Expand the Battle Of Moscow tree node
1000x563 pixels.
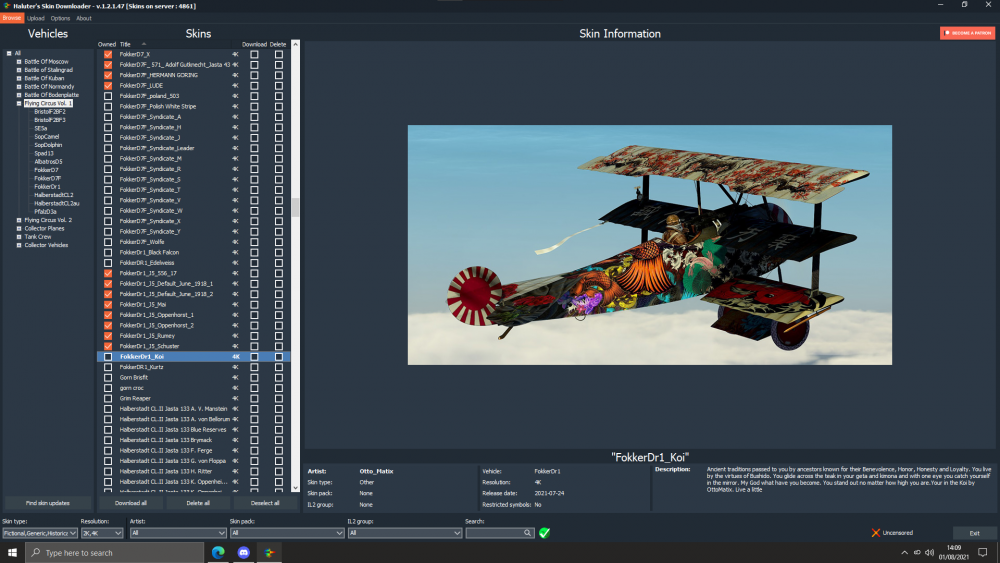[18, 62]
